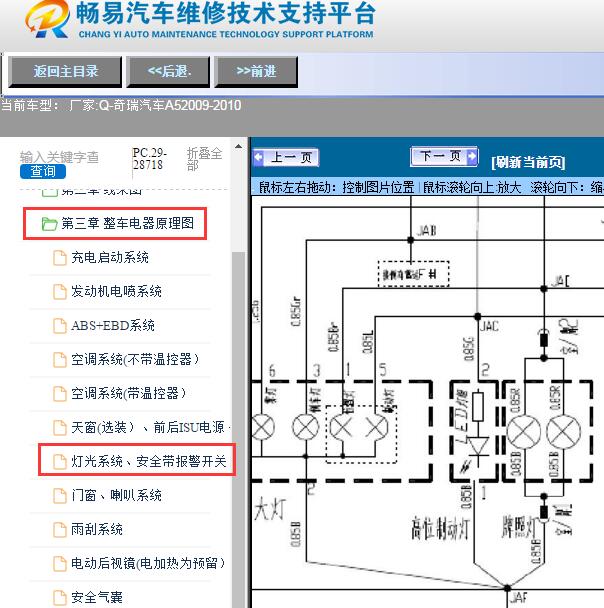Open 天窗(选装)、前后ISU电源 document
The width and height of the screenshot is (604, 608).
pos(150,427)
